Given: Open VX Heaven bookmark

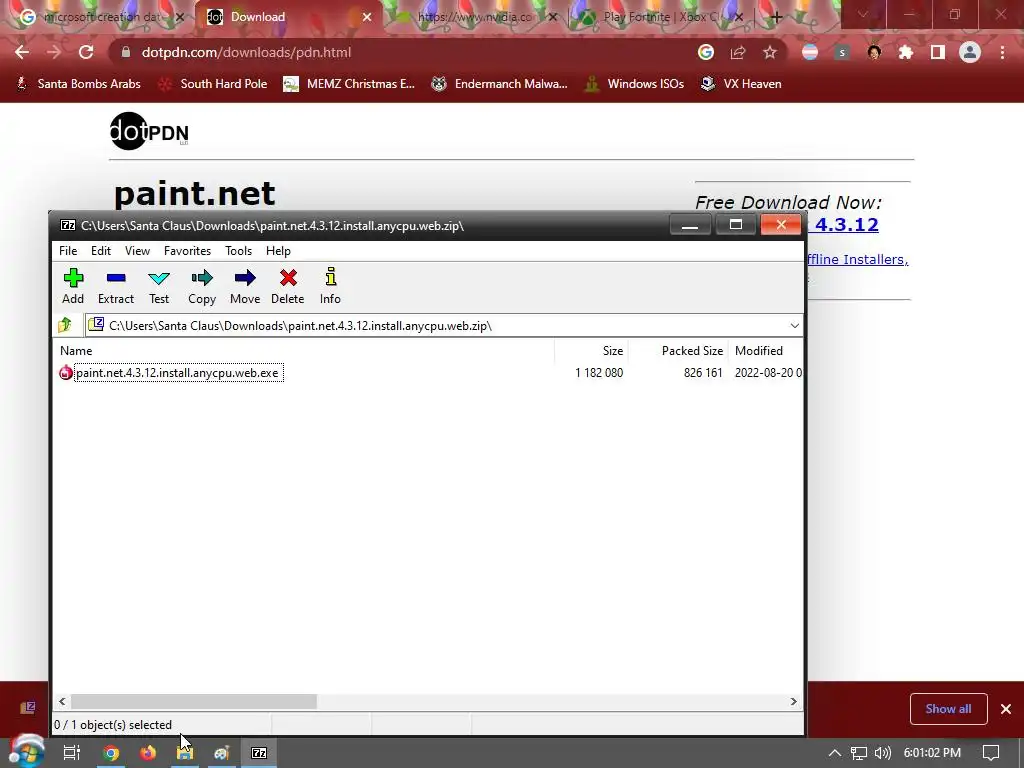Looking at the screenshot, I should click(x=741, y=84).
